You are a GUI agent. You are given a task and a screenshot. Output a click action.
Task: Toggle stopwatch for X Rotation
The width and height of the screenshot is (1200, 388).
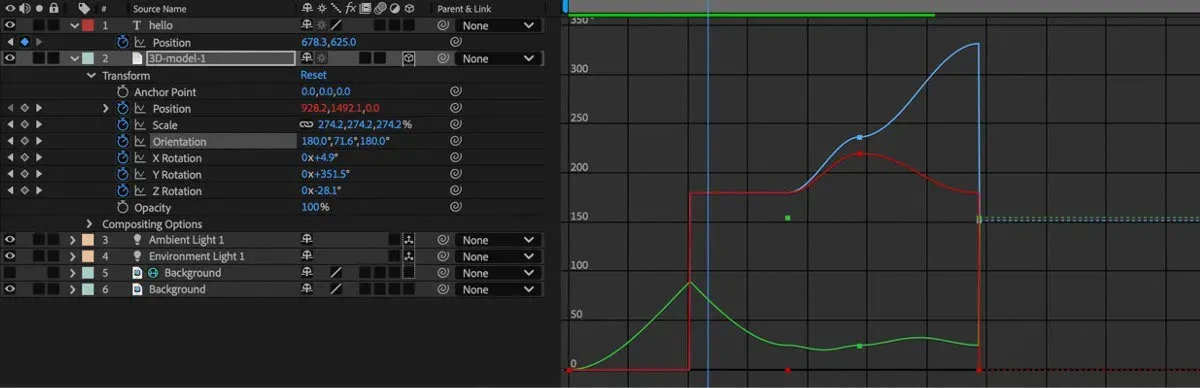tap(123, 158)
